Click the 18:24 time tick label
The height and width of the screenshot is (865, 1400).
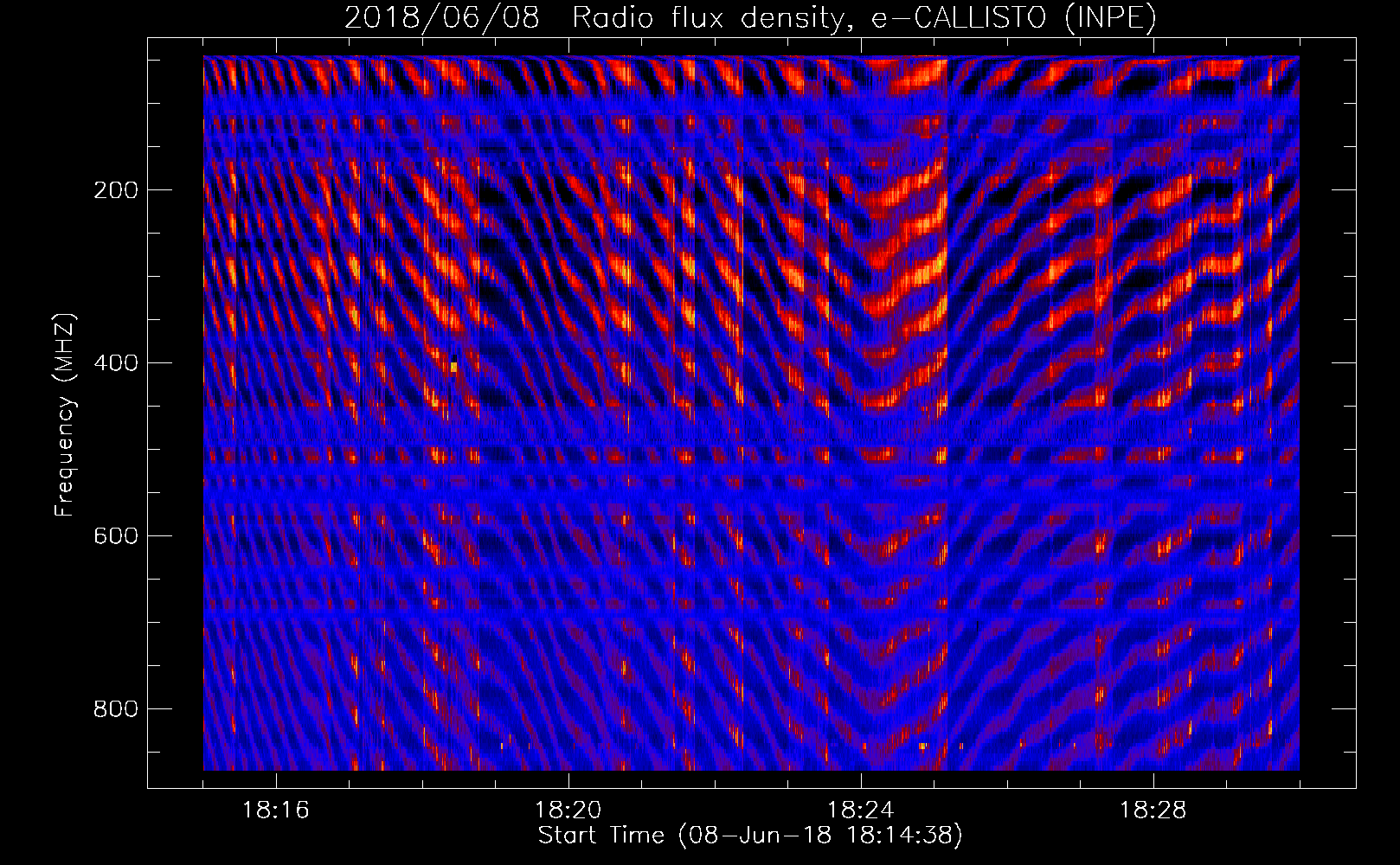pyautogui.click(x=861, y=811)
